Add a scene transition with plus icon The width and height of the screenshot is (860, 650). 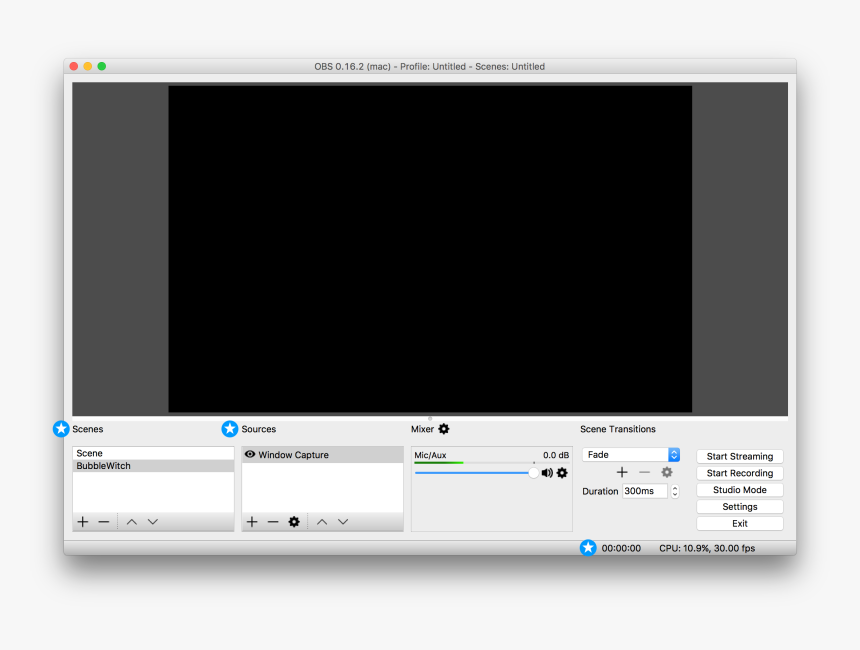pyautogui.click(x=622, y=472)
